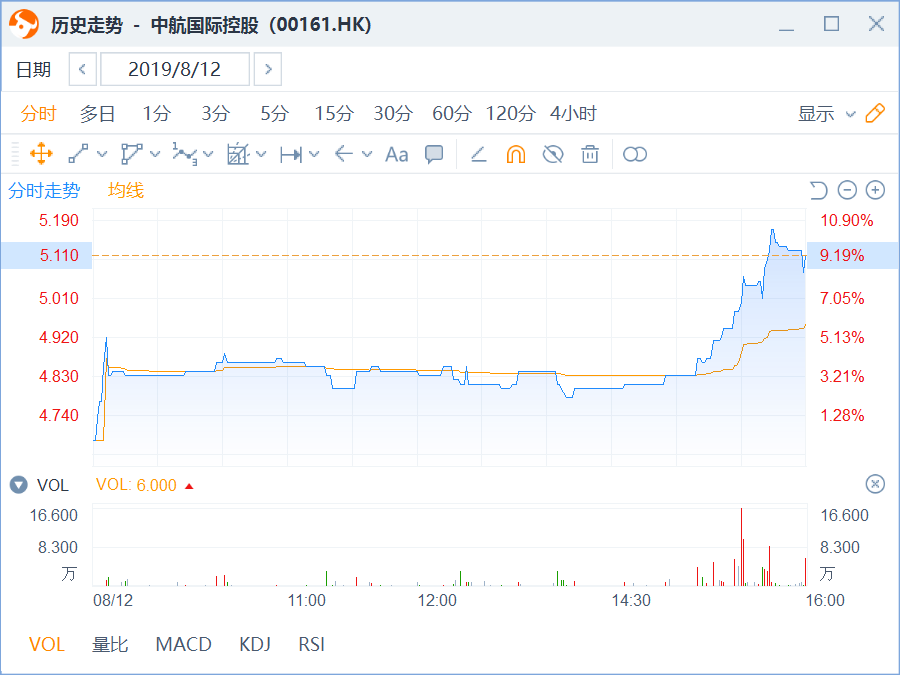Toggle the magnet snap mode
900x675 pixels.
tap(516, 154)
